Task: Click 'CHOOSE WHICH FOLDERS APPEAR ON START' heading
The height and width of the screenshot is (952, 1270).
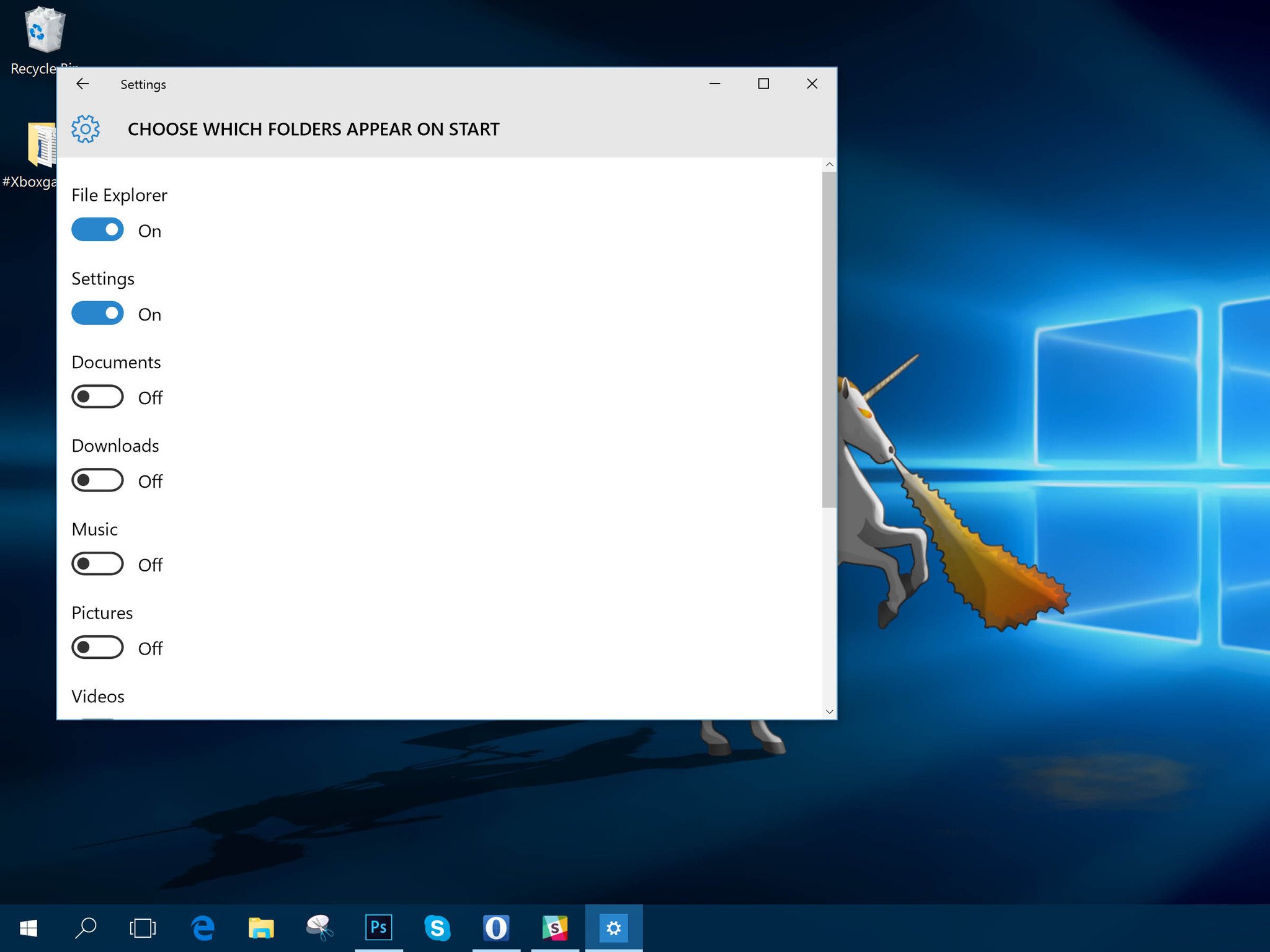Action: (x=313, y=129)
